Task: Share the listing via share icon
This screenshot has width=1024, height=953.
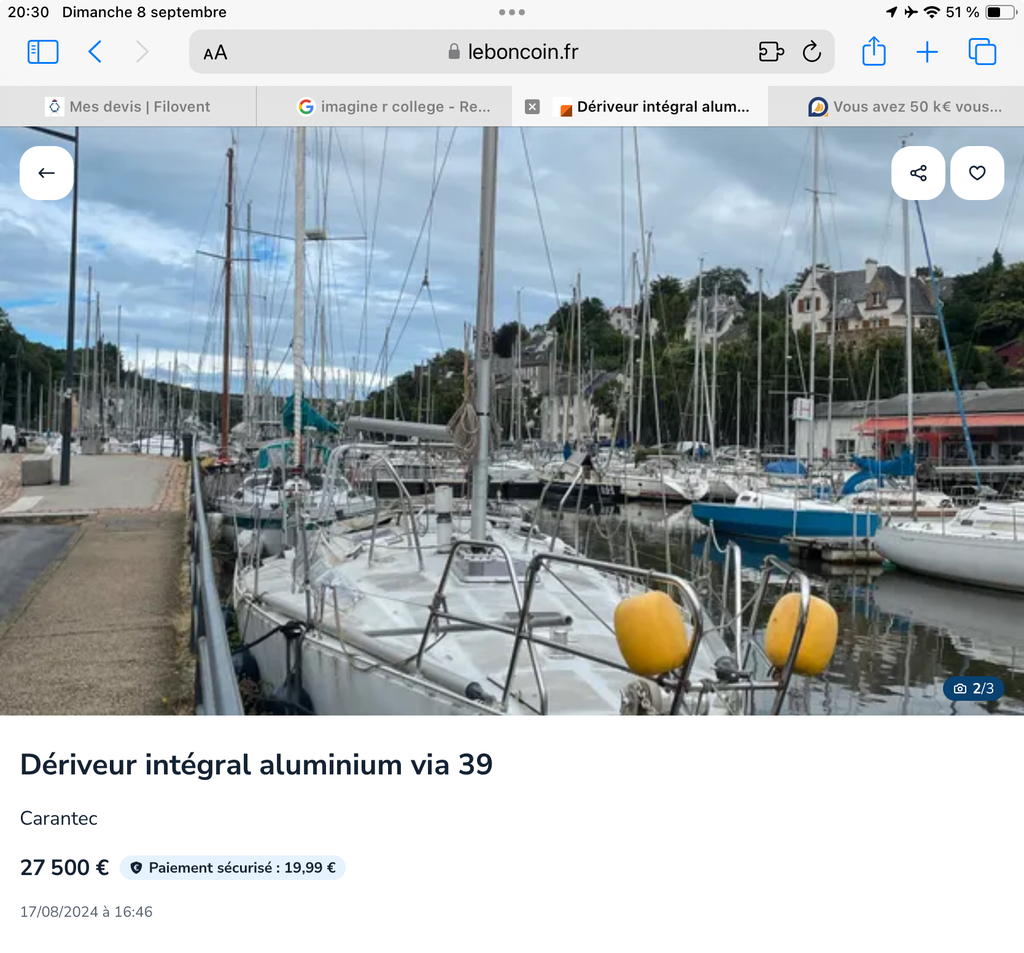Action: [918, 173]
